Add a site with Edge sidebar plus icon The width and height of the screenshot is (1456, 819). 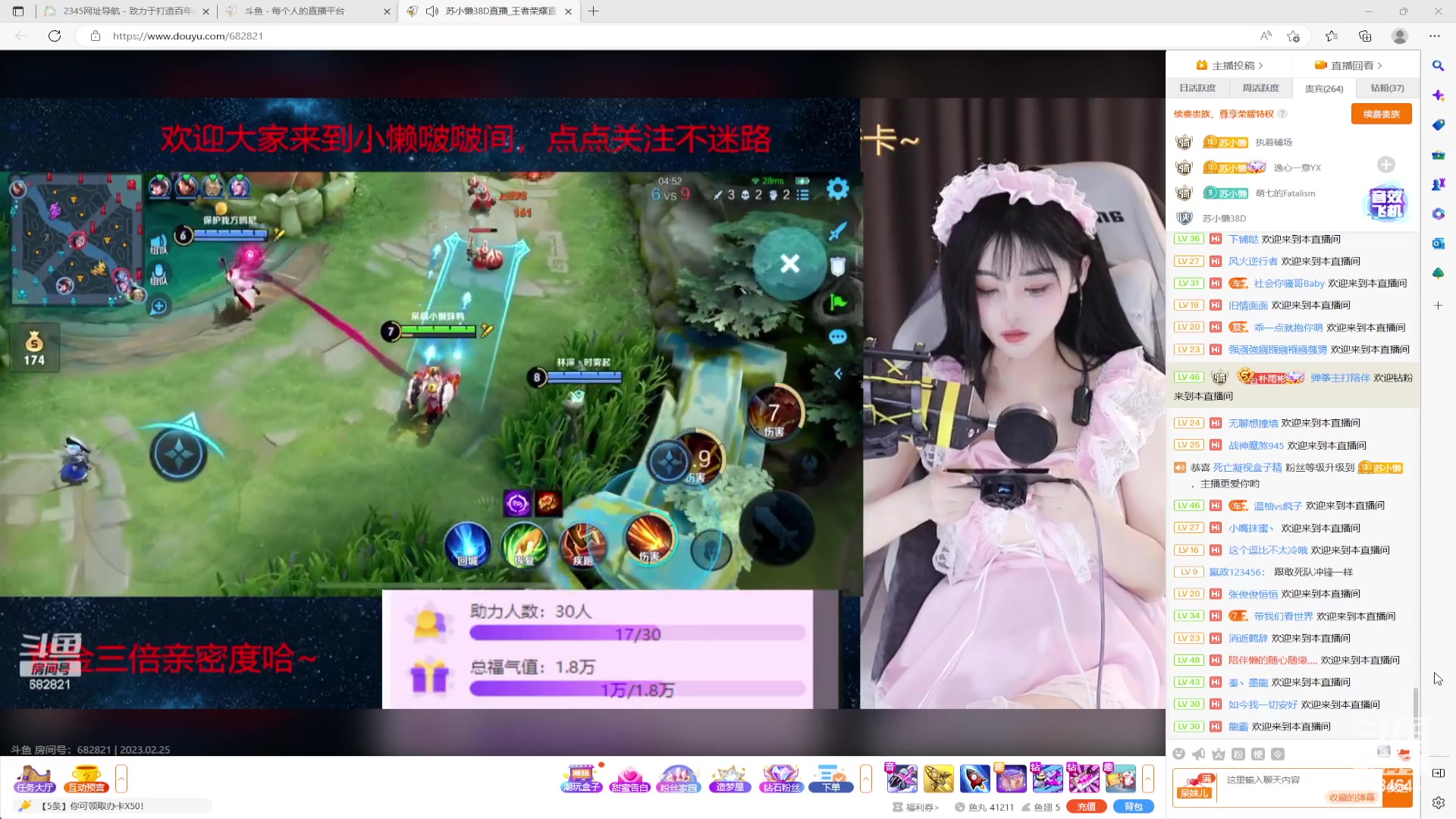(1438, 305)
